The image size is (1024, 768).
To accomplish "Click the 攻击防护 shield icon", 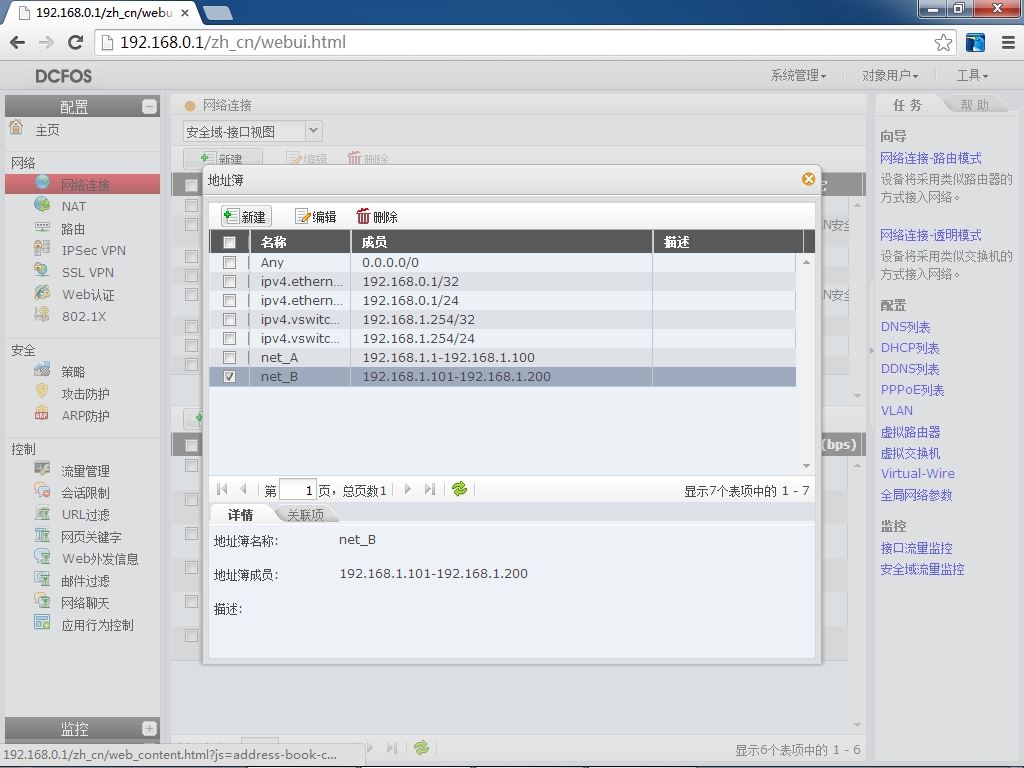I will [42, 392].
